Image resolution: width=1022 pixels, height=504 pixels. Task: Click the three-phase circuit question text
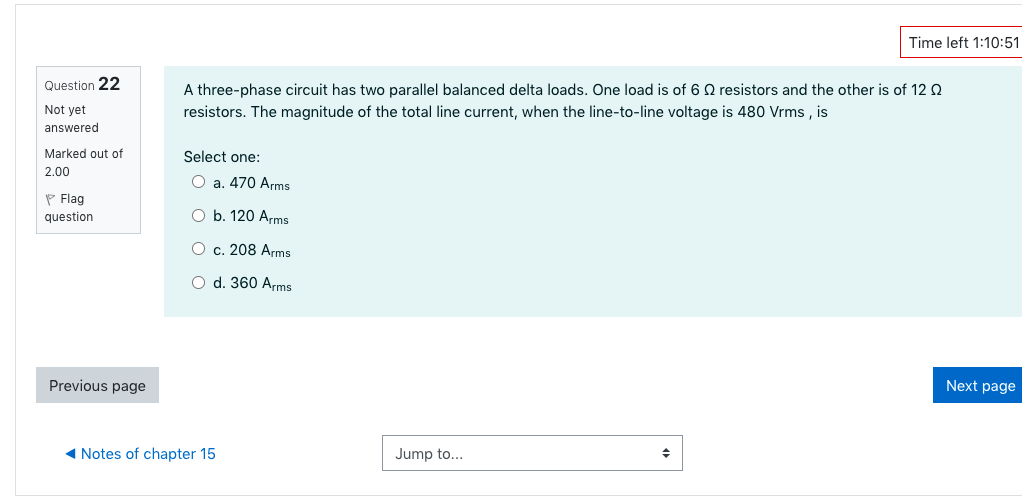562,101
